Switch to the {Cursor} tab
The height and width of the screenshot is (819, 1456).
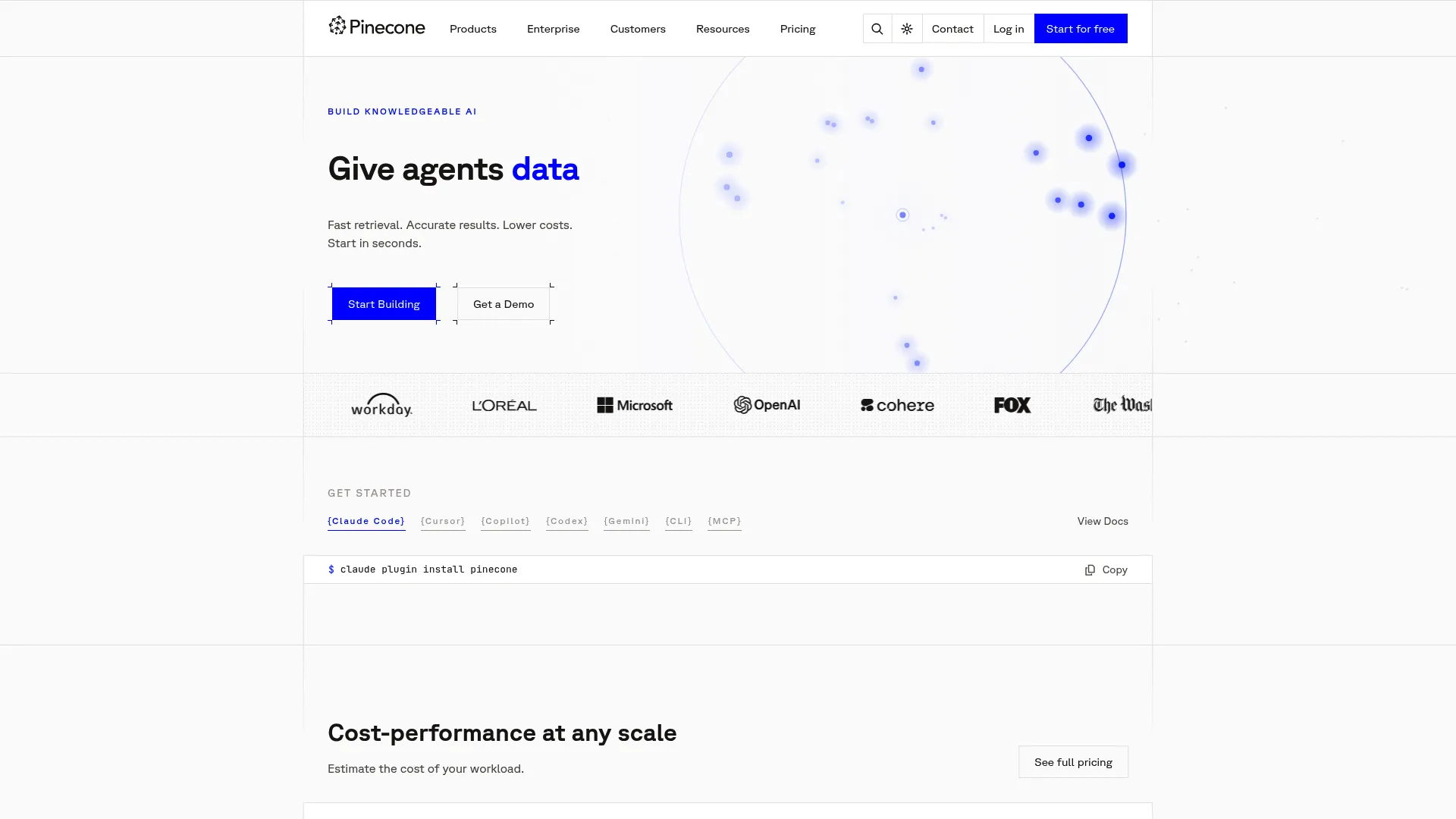pyautogui.click(x=443, y=522)
